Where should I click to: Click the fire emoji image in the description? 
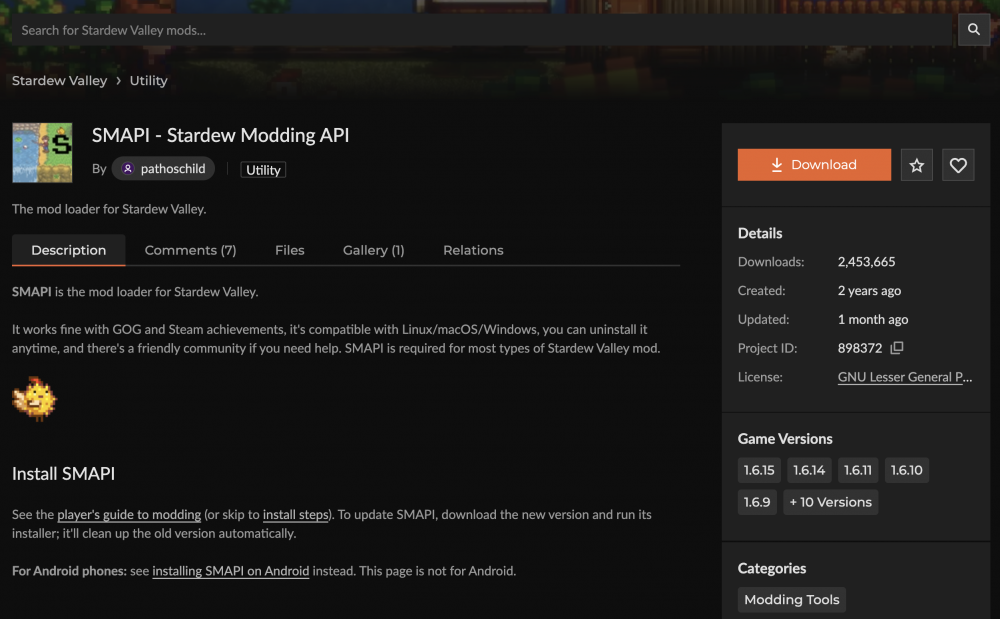pos(34,398)
